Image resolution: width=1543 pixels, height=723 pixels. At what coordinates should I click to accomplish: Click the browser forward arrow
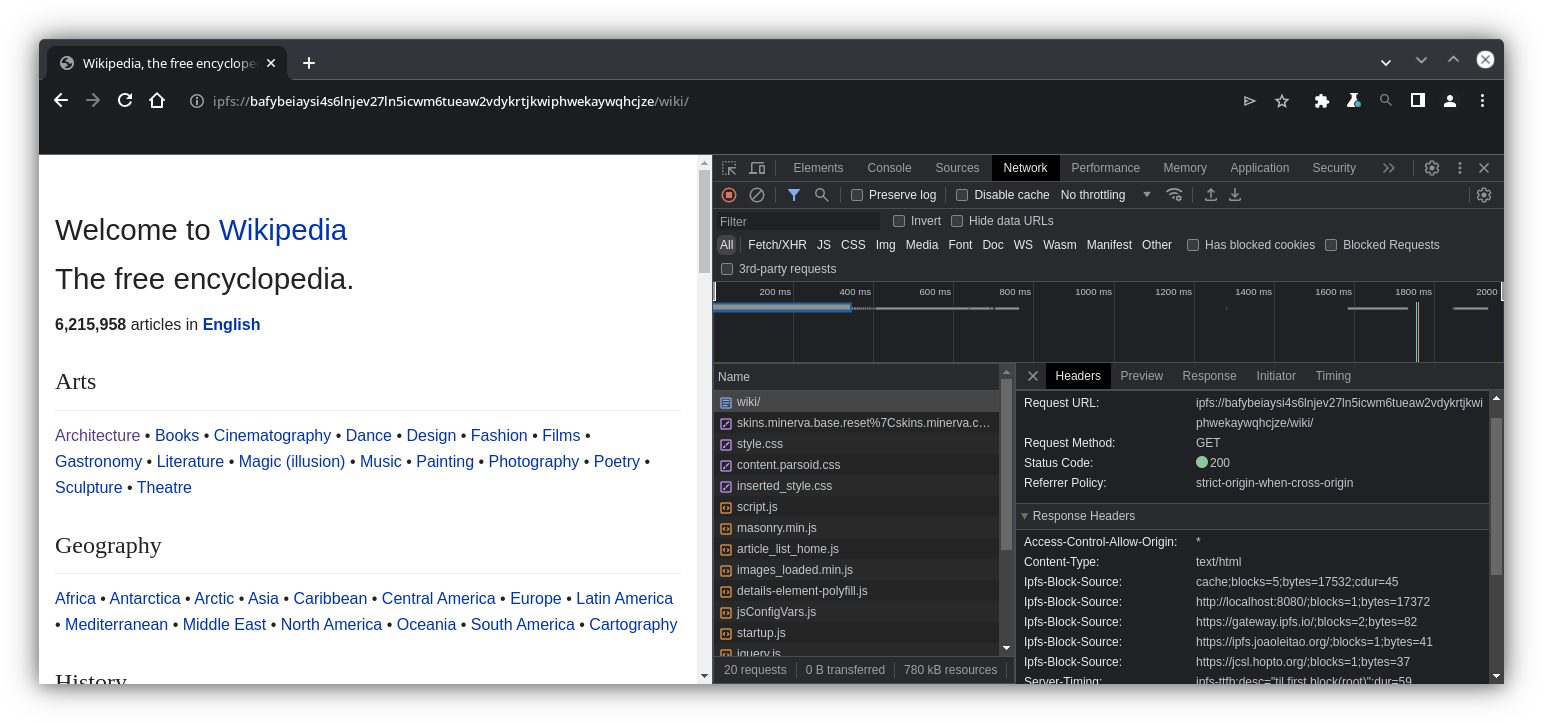(93, 100)
